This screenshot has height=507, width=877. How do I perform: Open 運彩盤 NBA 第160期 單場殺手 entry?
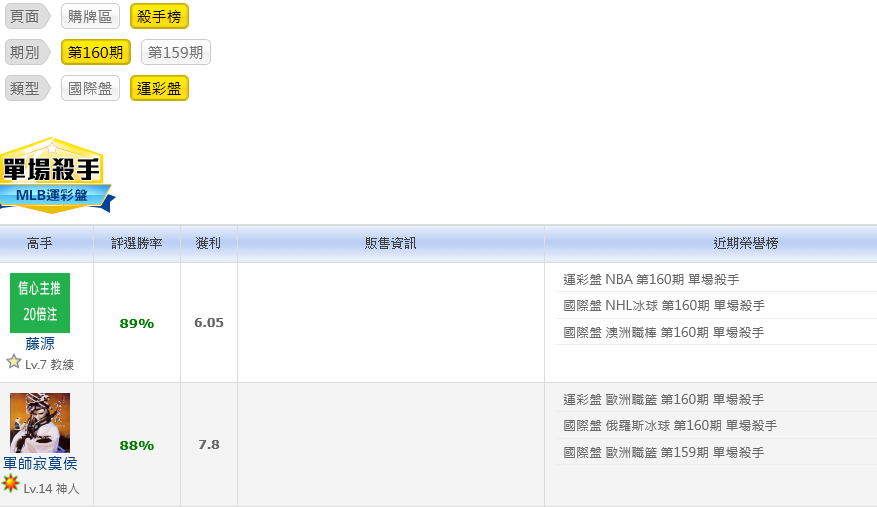[651, 279]
